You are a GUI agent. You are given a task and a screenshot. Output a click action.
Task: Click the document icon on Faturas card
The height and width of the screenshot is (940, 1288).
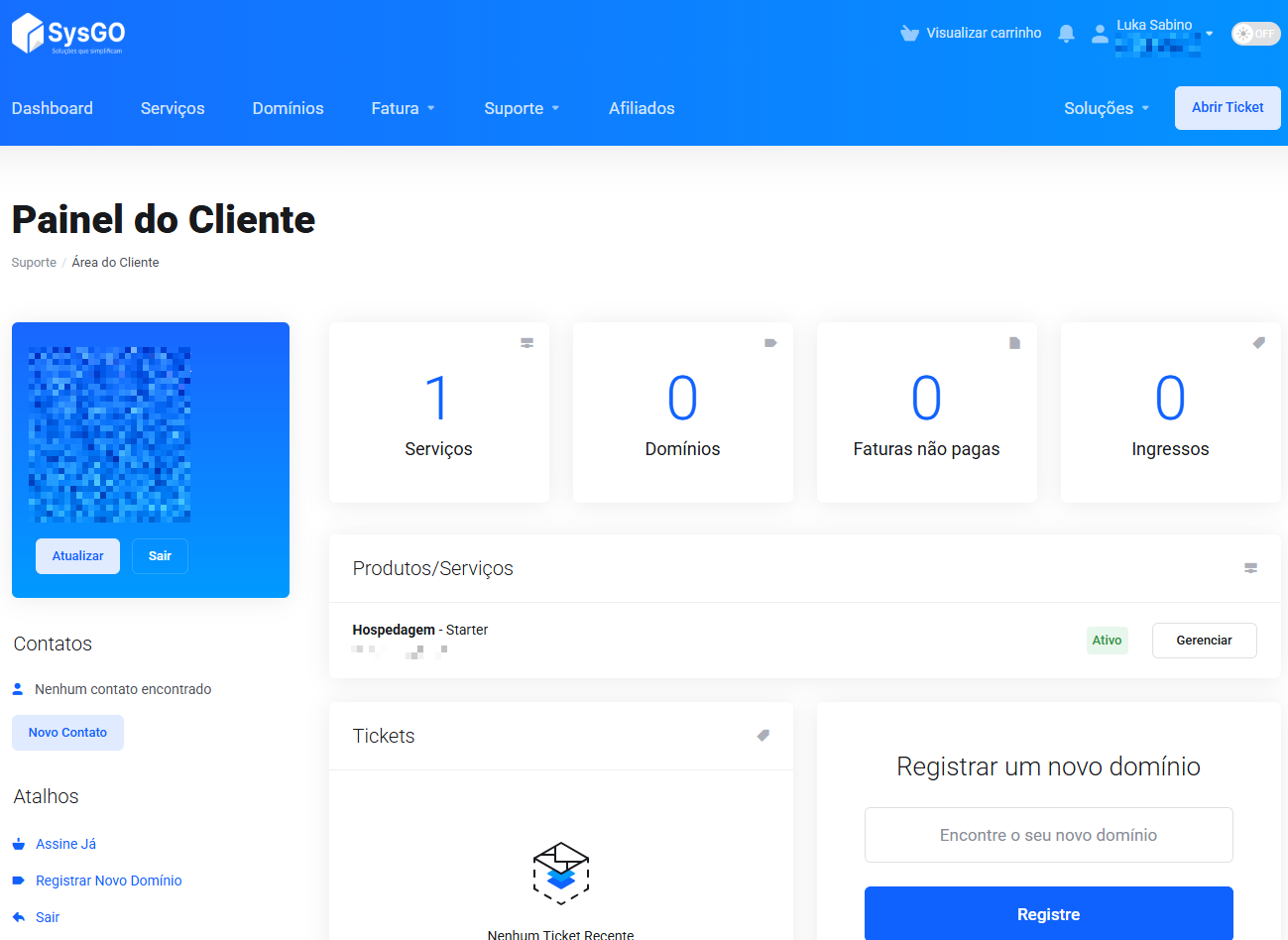click(1014, 343)
